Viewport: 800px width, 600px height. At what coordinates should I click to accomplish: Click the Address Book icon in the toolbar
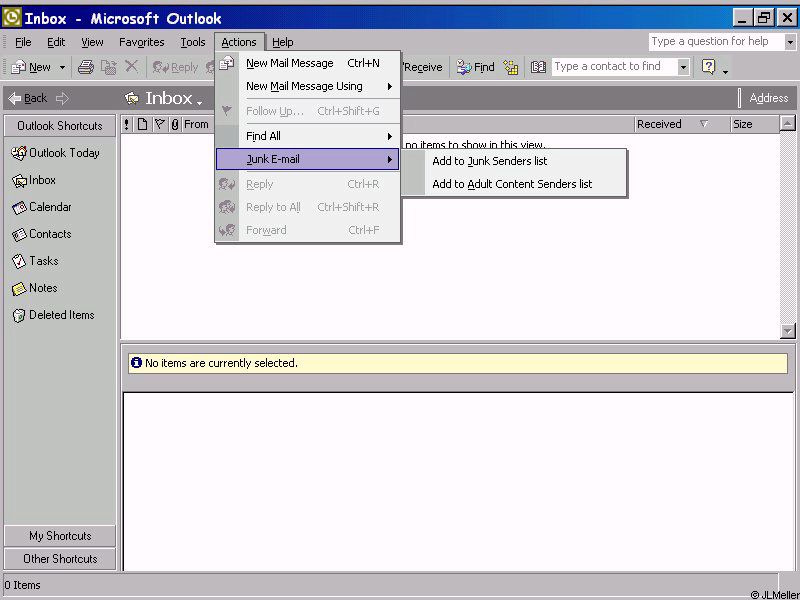(538, 67)
